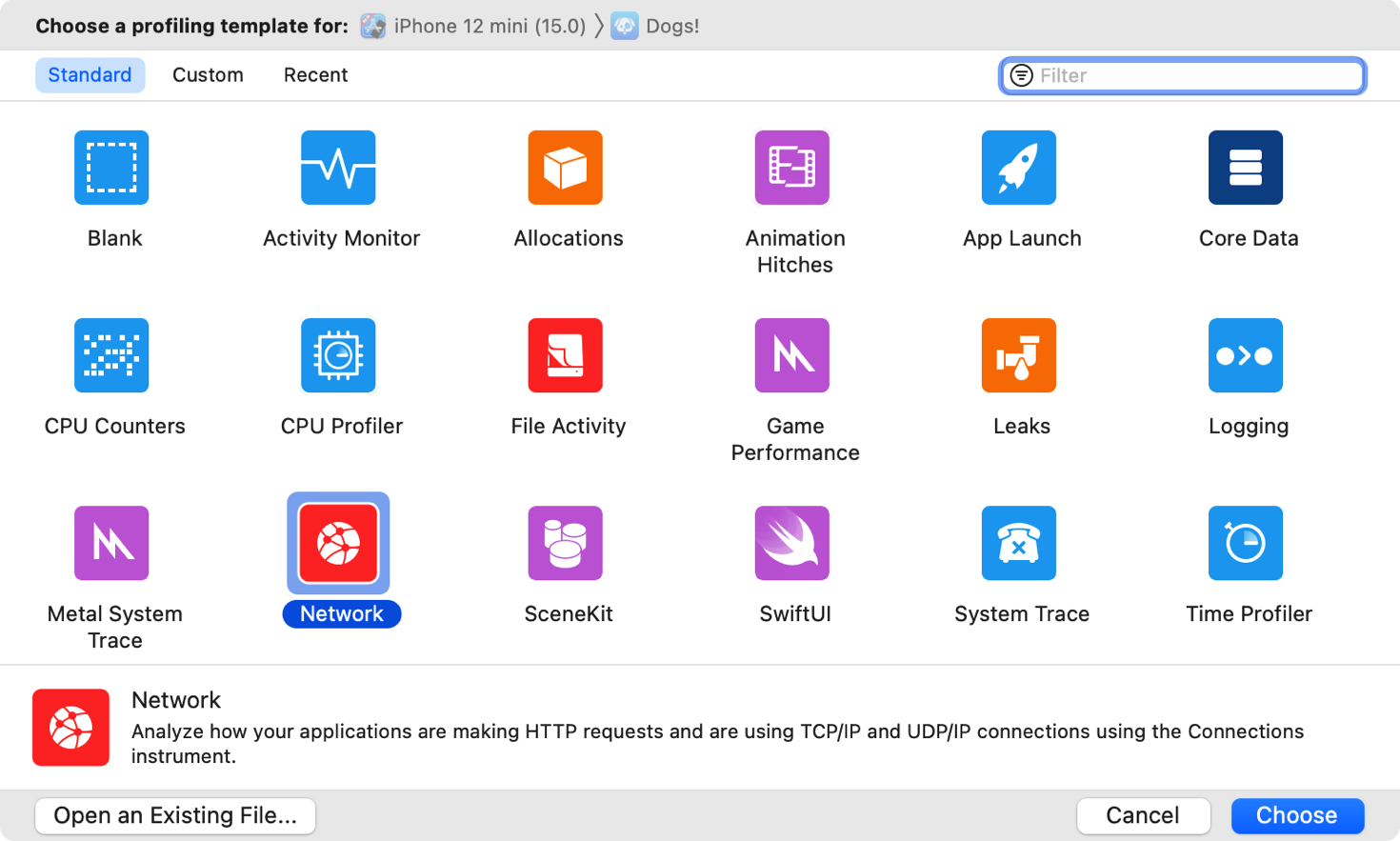Select the File Activity template icon
The height and width of the screenshot is (841, 1400).
point(566,355)
